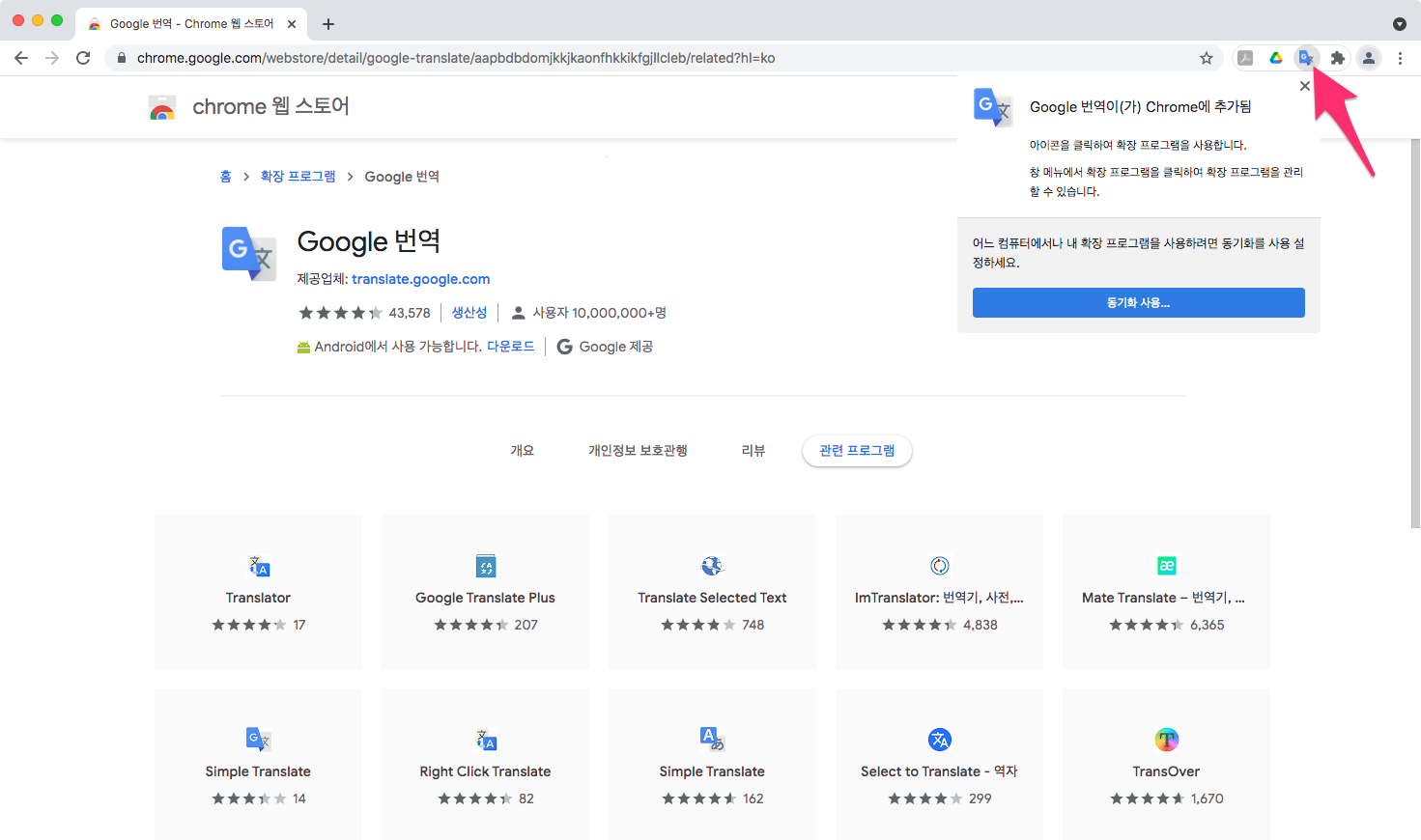Open the Right Click Translate title
The width and height of the screenshot is (1421, 840).
point(485,771)
